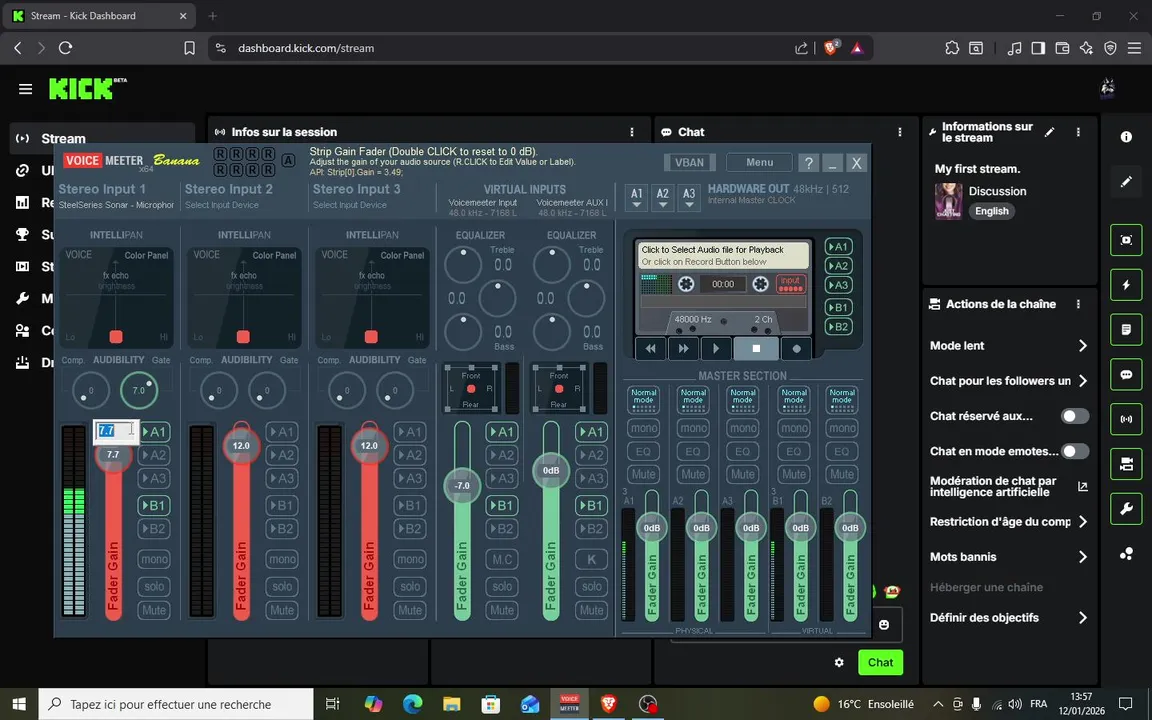Expand the 'Mode lent' chat option

[x=1009, y=345]
